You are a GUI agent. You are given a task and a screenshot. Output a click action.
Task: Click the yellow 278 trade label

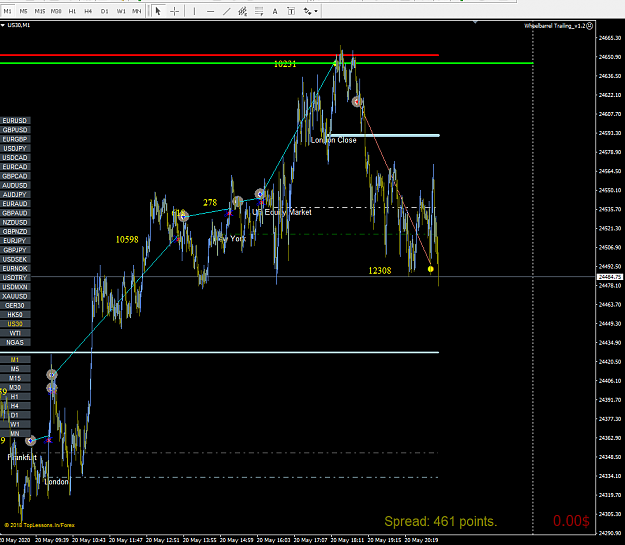pos(210,203)
